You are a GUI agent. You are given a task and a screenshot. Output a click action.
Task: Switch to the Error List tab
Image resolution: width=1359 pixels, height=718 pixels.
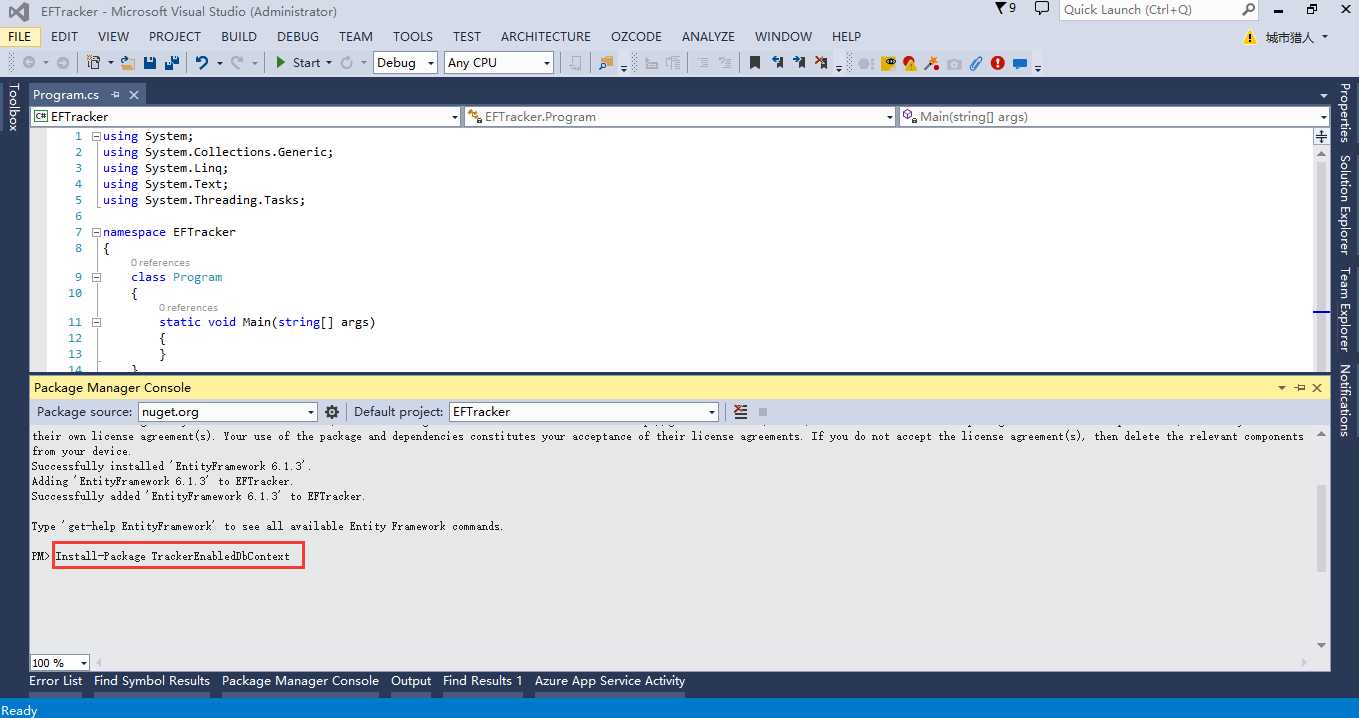(56, 681)
